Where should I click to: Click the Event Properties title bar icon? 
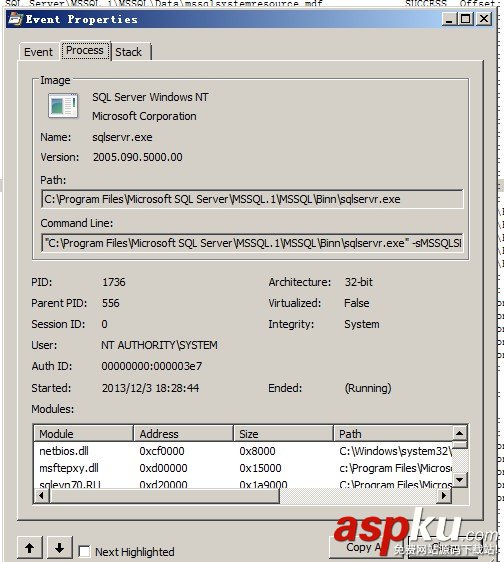tap(15, 18)
